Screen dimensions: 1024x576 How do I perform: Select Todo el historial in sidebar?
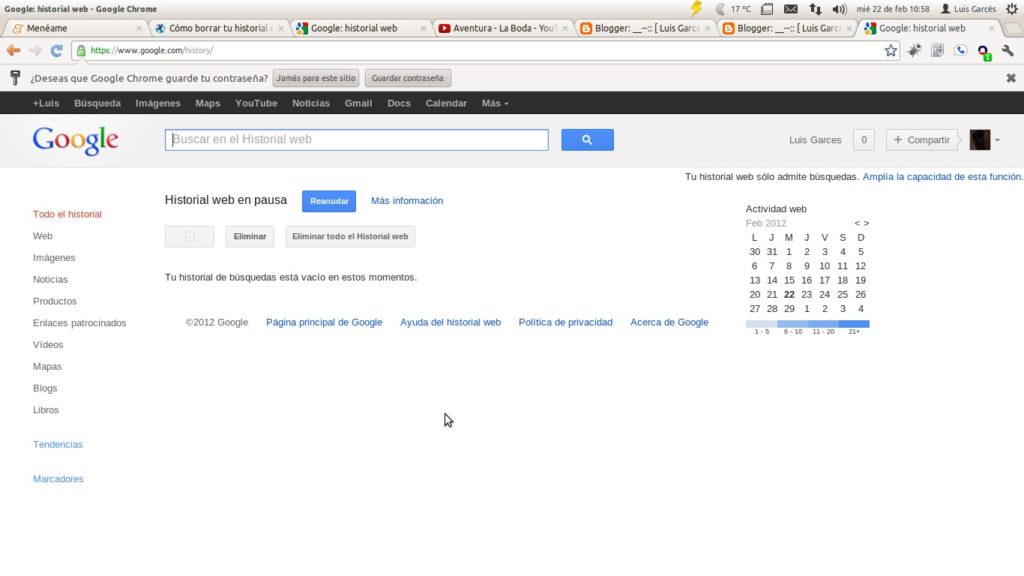click(x=67, y=214)
